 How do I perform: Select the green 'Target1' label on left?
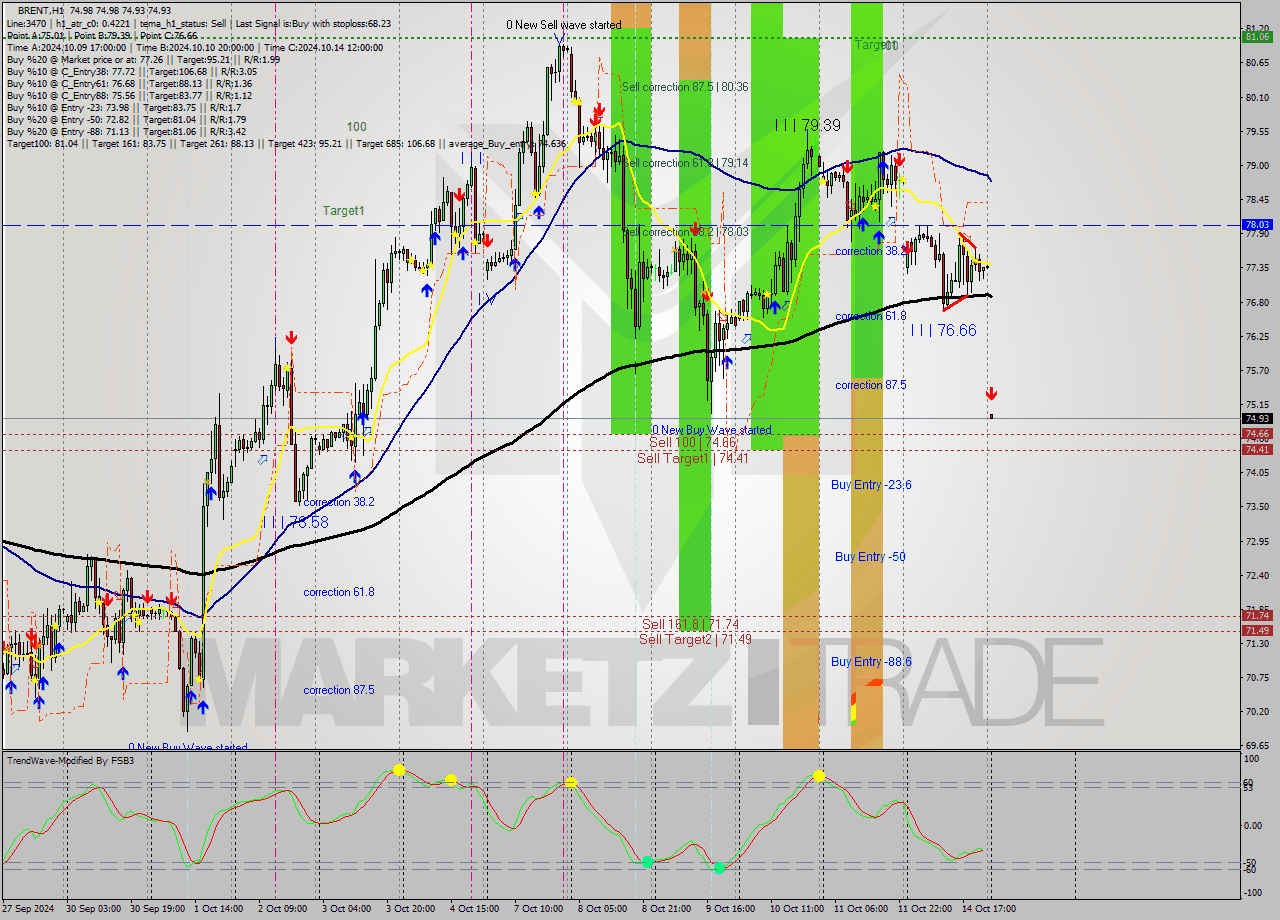coord(343,211)
